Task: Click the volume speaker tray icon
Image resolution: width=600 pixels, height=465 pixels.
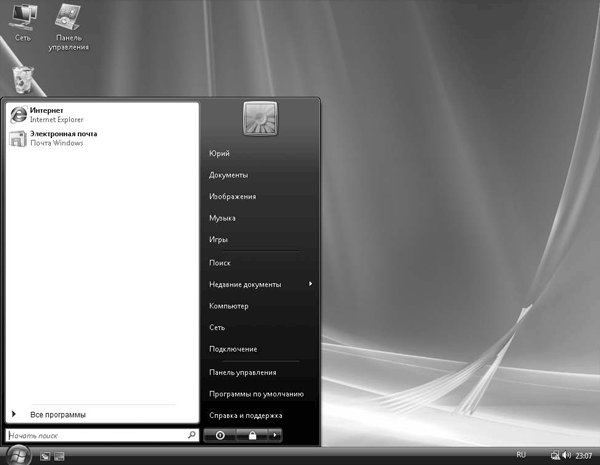Action: 568,456
